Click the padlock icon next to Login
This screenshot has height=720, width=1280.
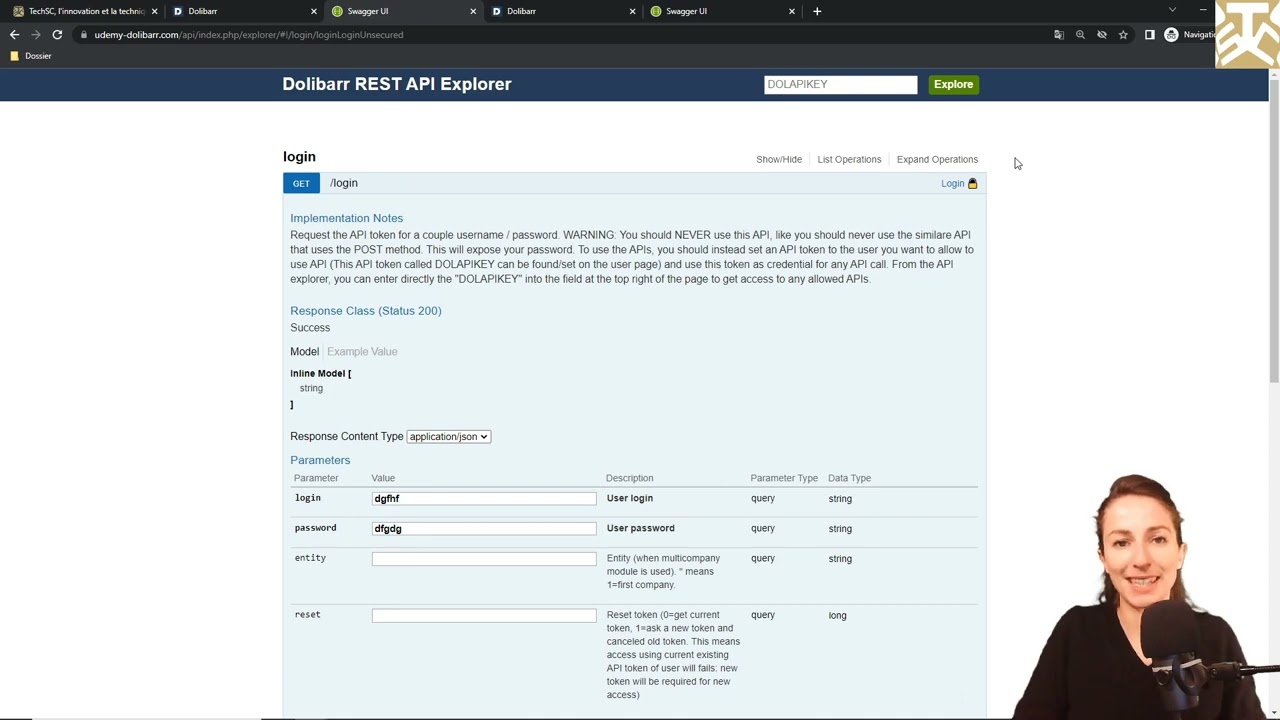(x=972, y=183)
